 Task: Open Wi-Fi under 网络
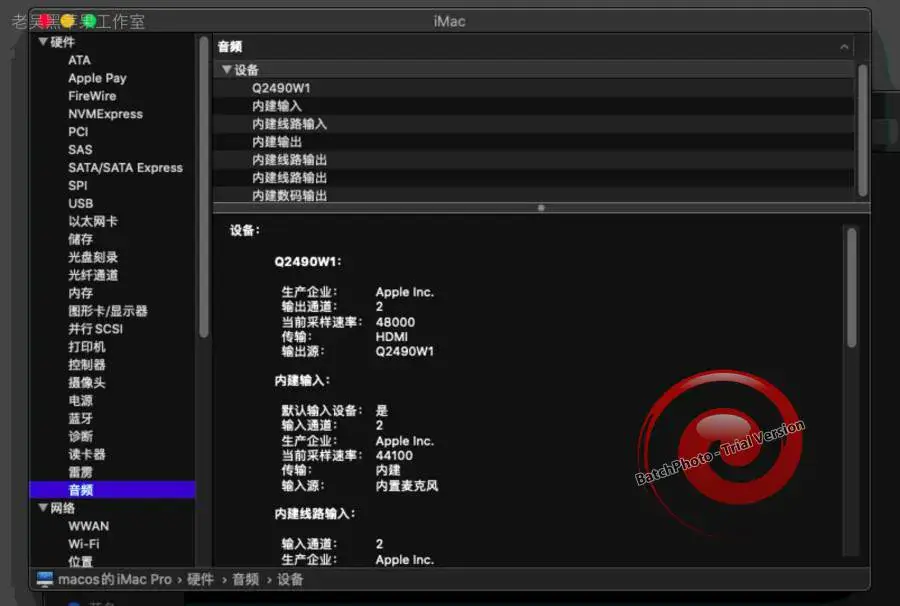(x=84, y=543)
